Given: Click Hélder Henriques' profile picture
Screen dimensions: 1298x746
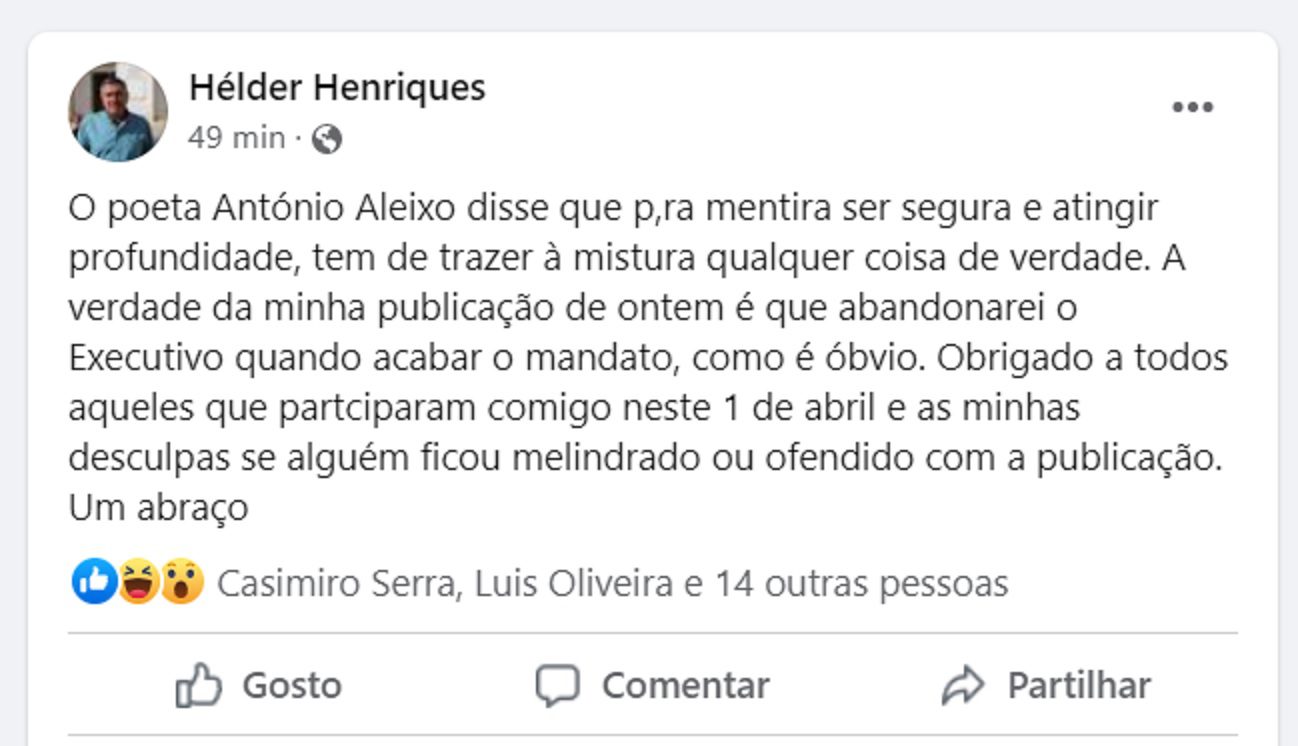Looking at the screenshot, I should click(x=117, y=111).
